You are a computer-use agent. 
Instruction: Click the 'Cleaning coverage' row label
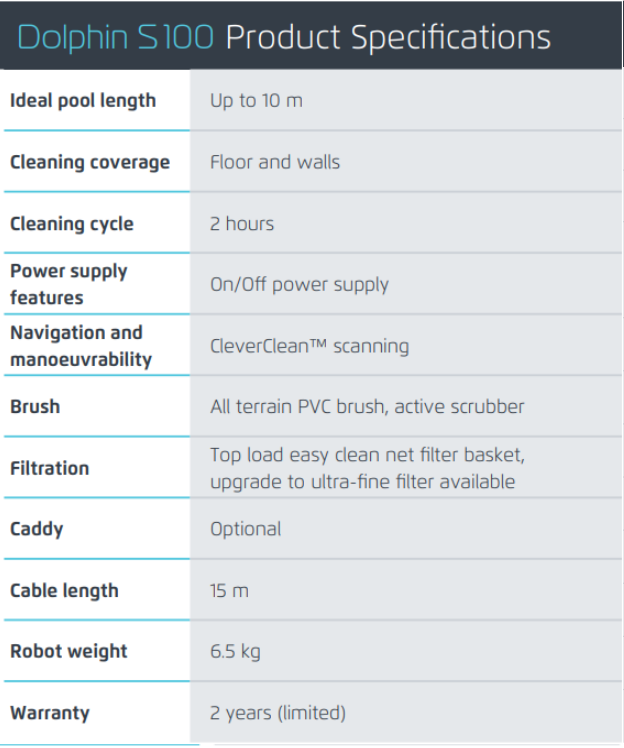point(90,162)
